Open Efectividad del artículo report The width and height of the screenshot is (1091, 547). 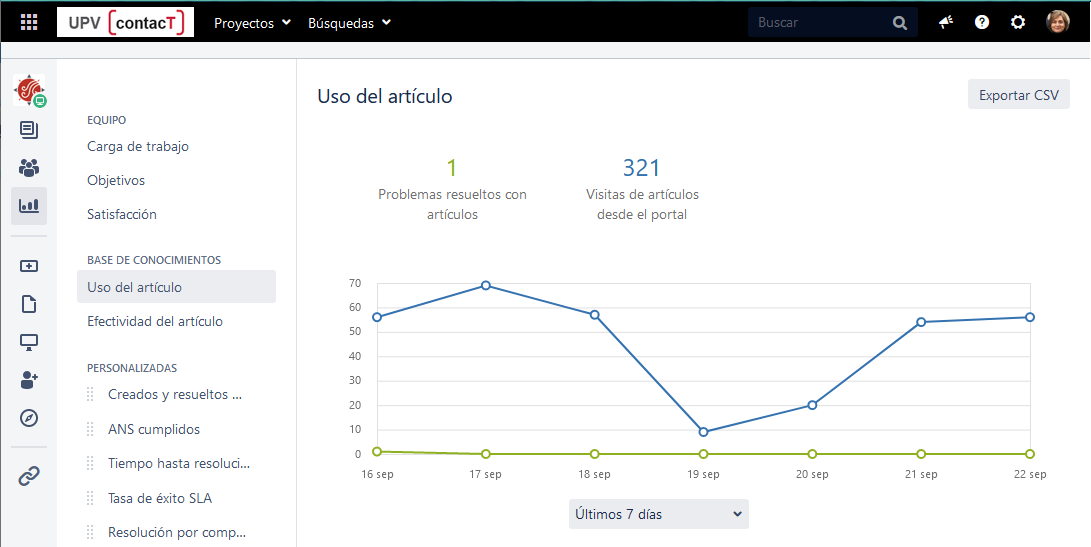155,321
